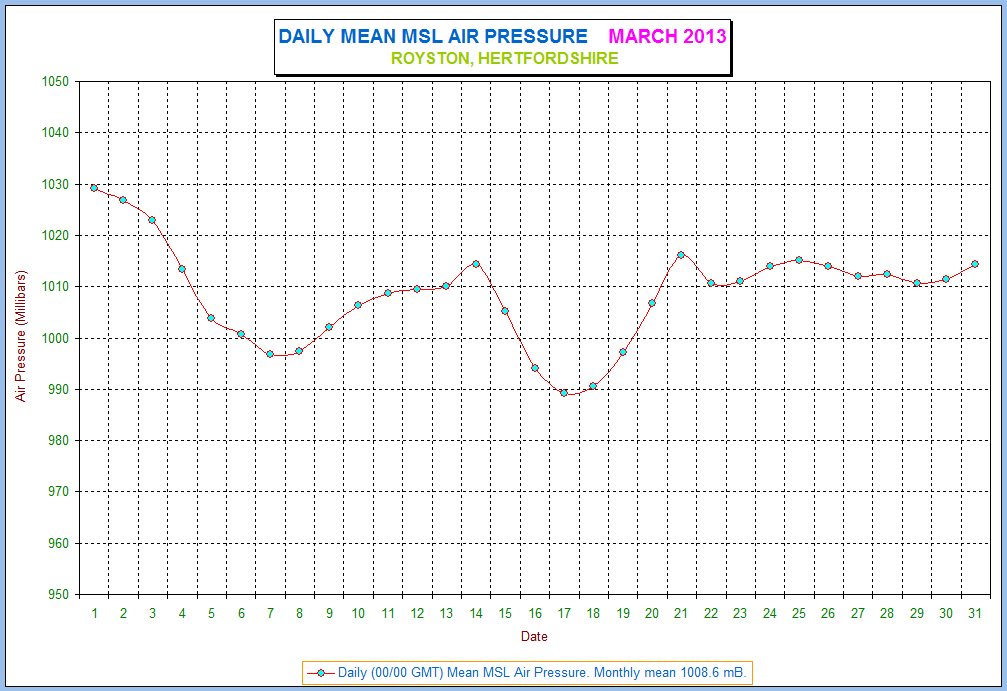1007x691 pixels.
Task: Click the x-axis date label 7
Action: click(270, 613)
